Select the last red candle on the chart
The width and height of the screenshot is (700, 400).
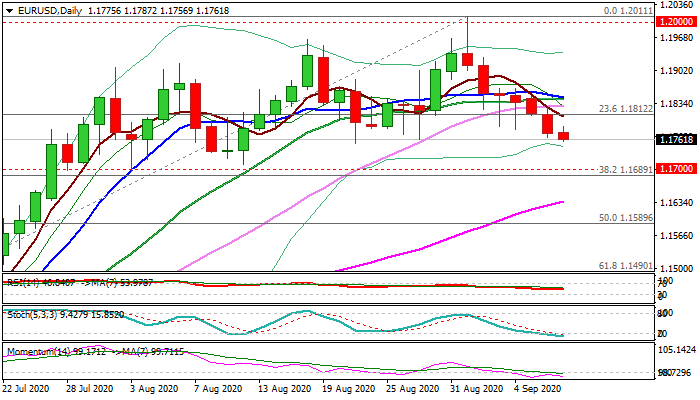coord(564,135)
